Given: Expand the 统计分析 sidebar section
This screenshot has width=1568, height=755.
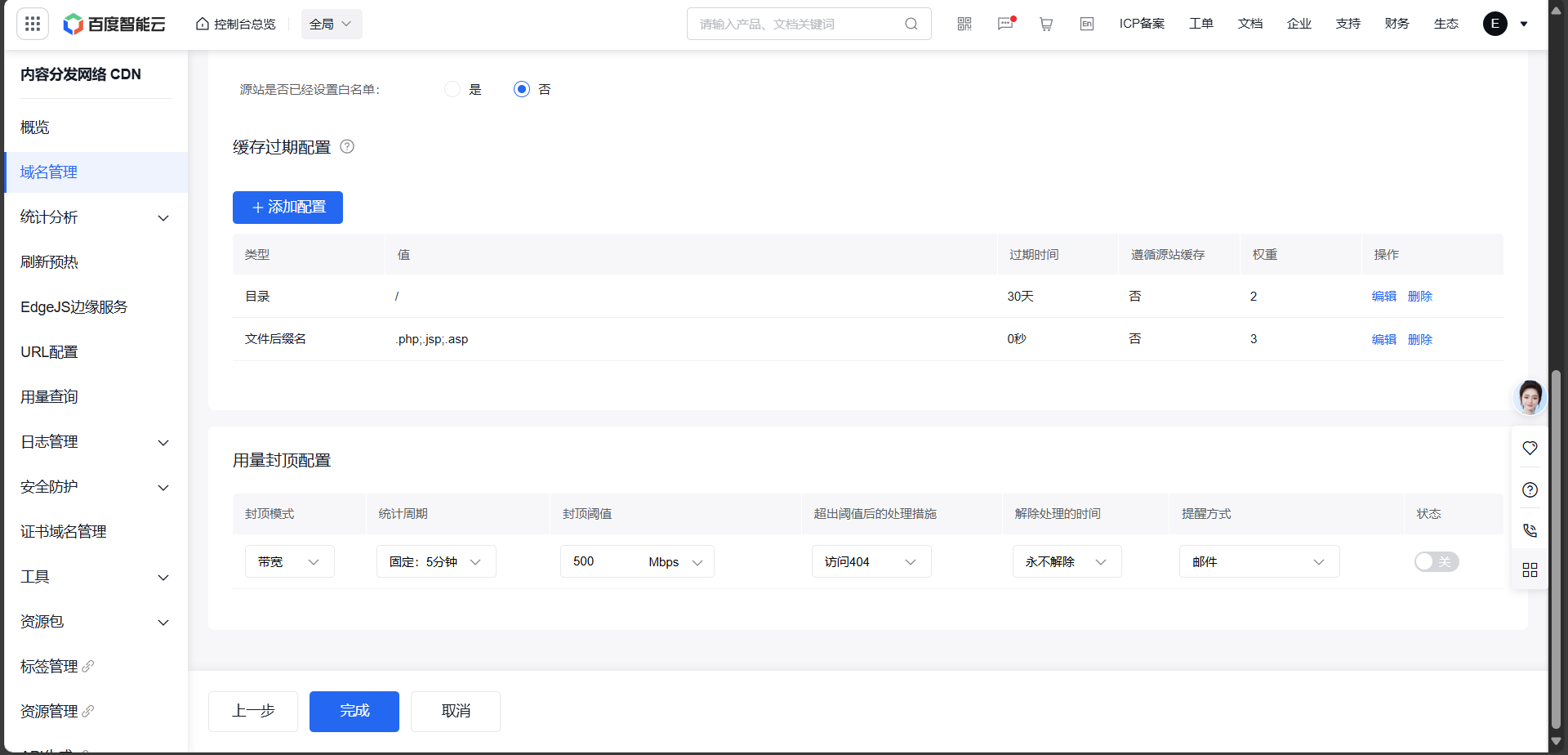Looking at the screenshot, I should coord(96,217).
